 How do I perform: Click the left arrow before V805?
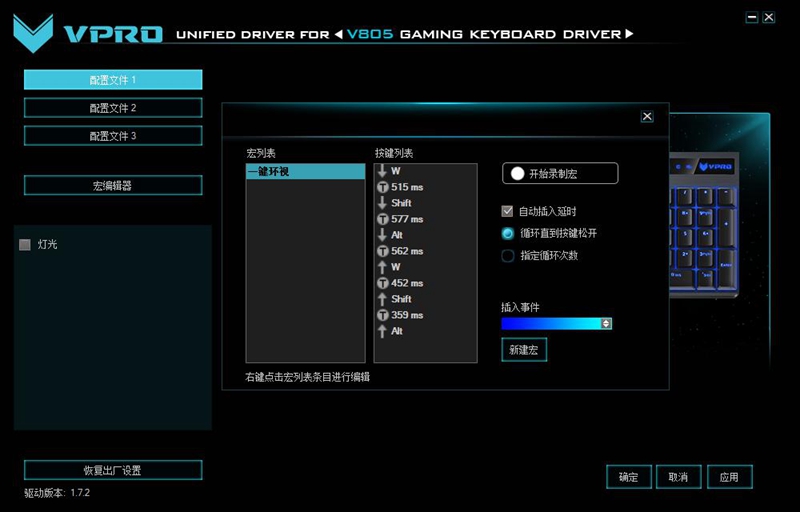(x=339, y=34)
